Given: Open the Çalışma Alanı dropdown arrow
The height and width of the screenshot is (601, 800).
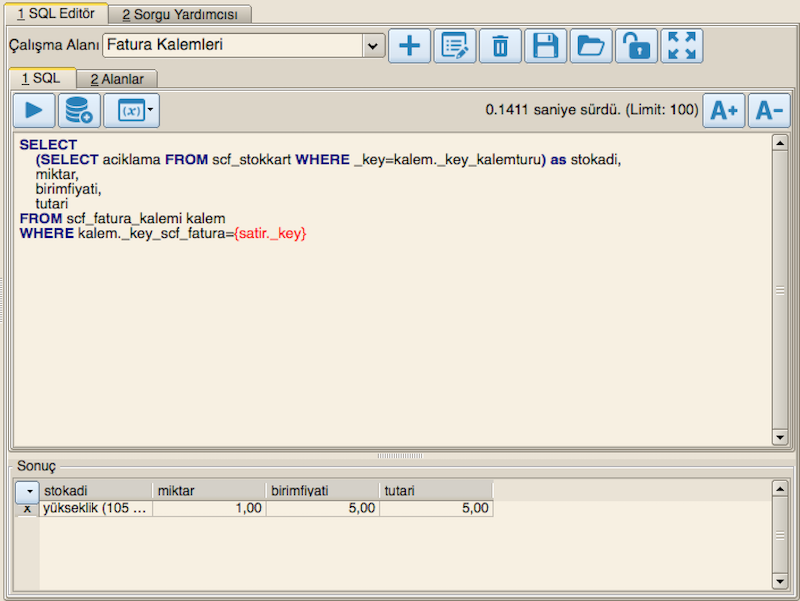Looking at the screenshot, I should [x=373, y=46].
